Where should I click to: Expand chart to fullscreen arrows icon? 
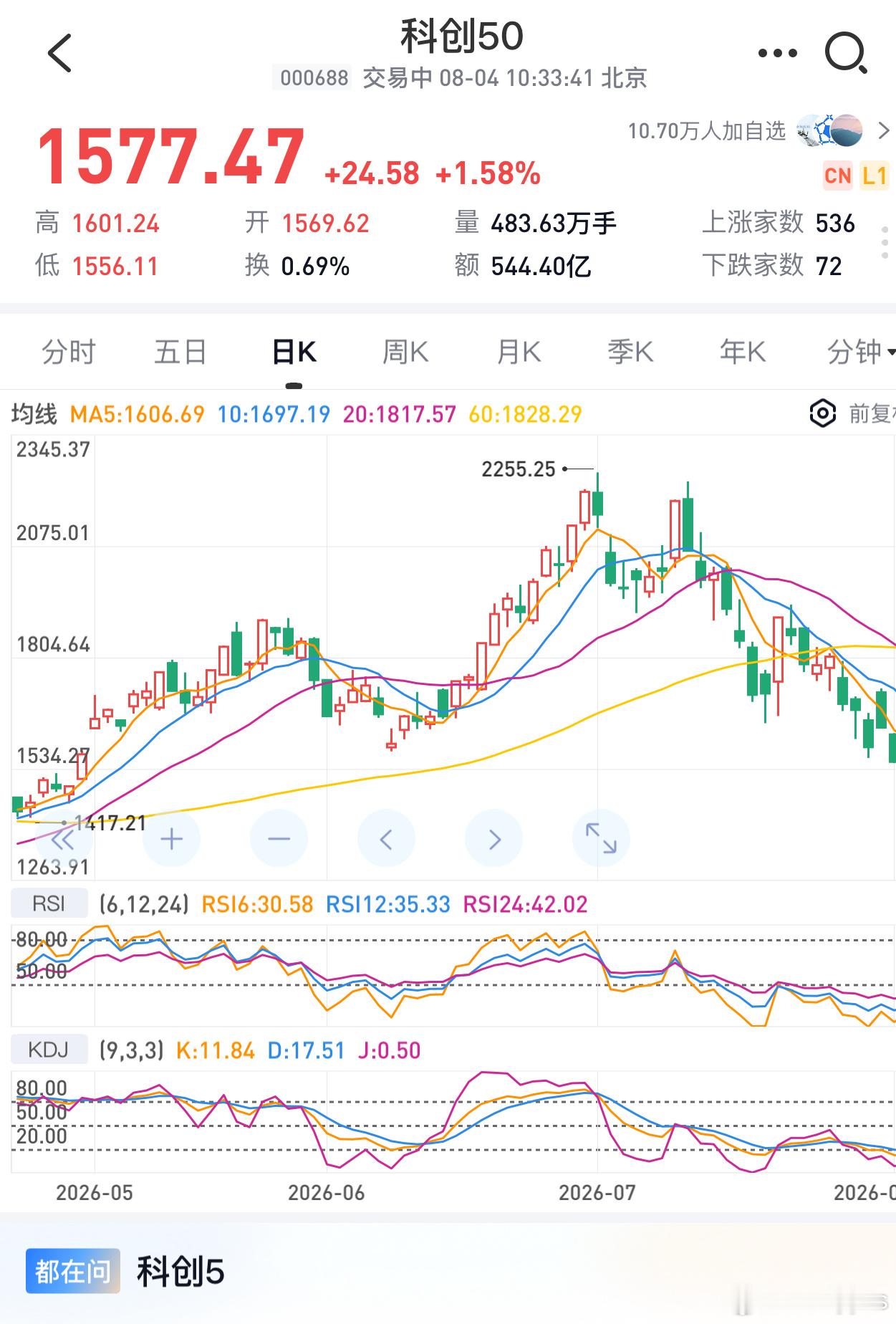pyautogui.click(x=601, y=839)
